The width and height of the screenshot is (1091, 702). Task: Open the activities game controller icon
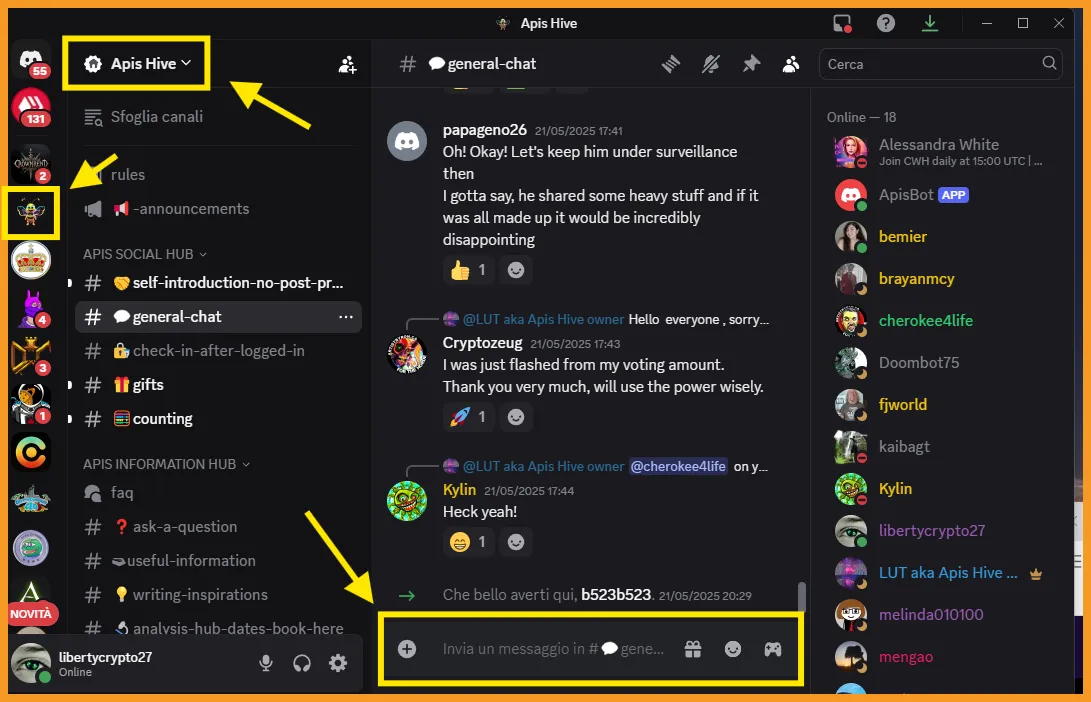pos(773,649)
